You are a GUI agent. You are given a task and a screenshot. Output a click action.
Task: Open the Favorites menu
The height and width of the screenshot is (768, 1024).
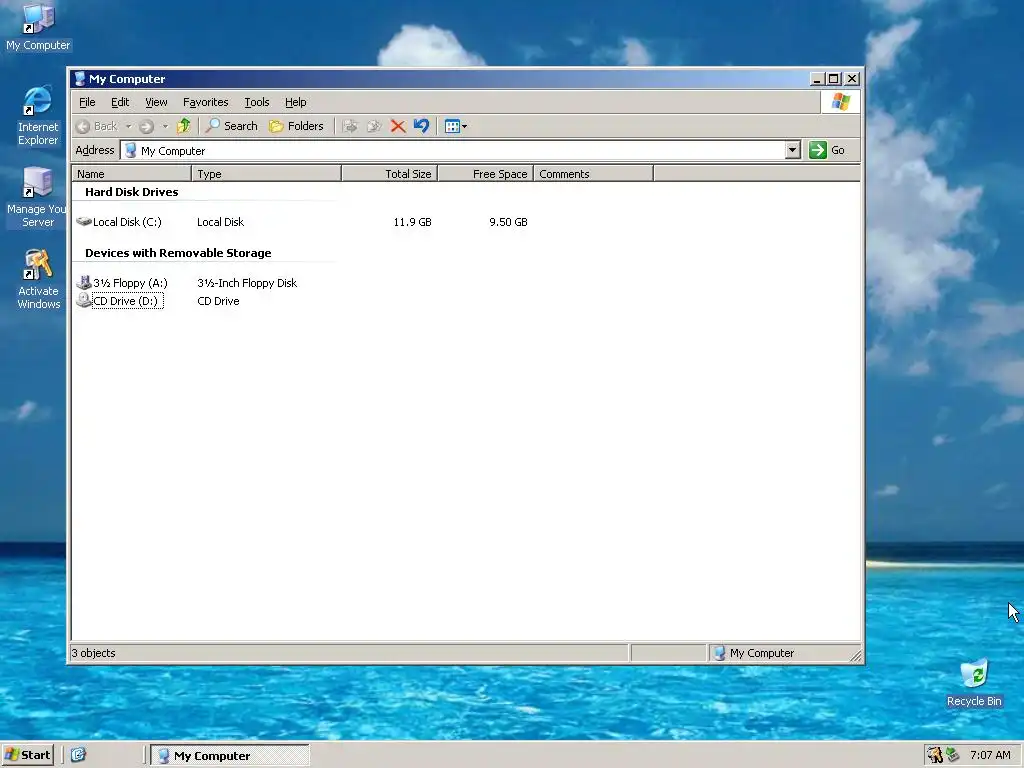pyautogui.click(x=206, y=102)
